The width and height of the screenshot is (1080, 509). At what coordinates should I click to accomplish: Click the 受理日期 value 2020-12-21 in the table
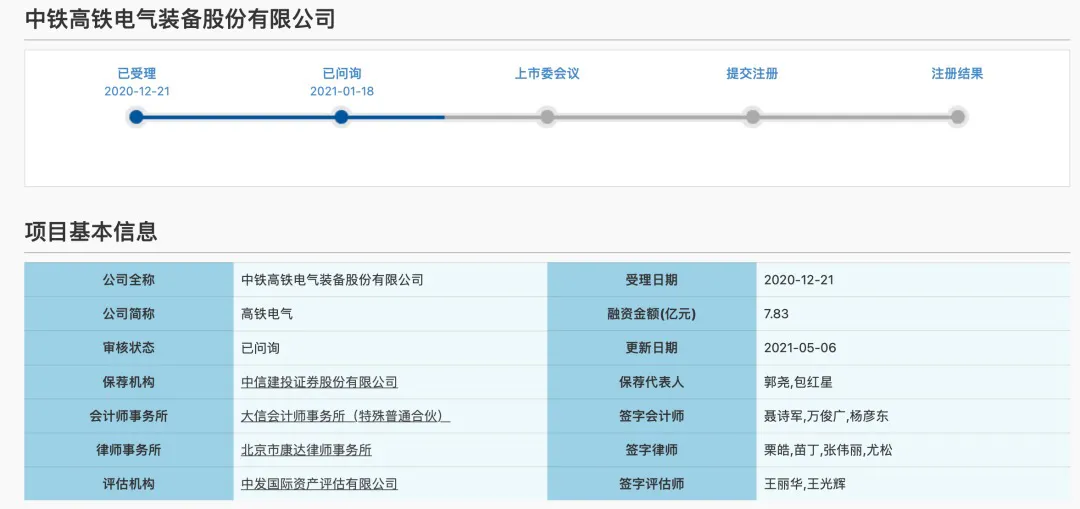click(x=800, y=280)
